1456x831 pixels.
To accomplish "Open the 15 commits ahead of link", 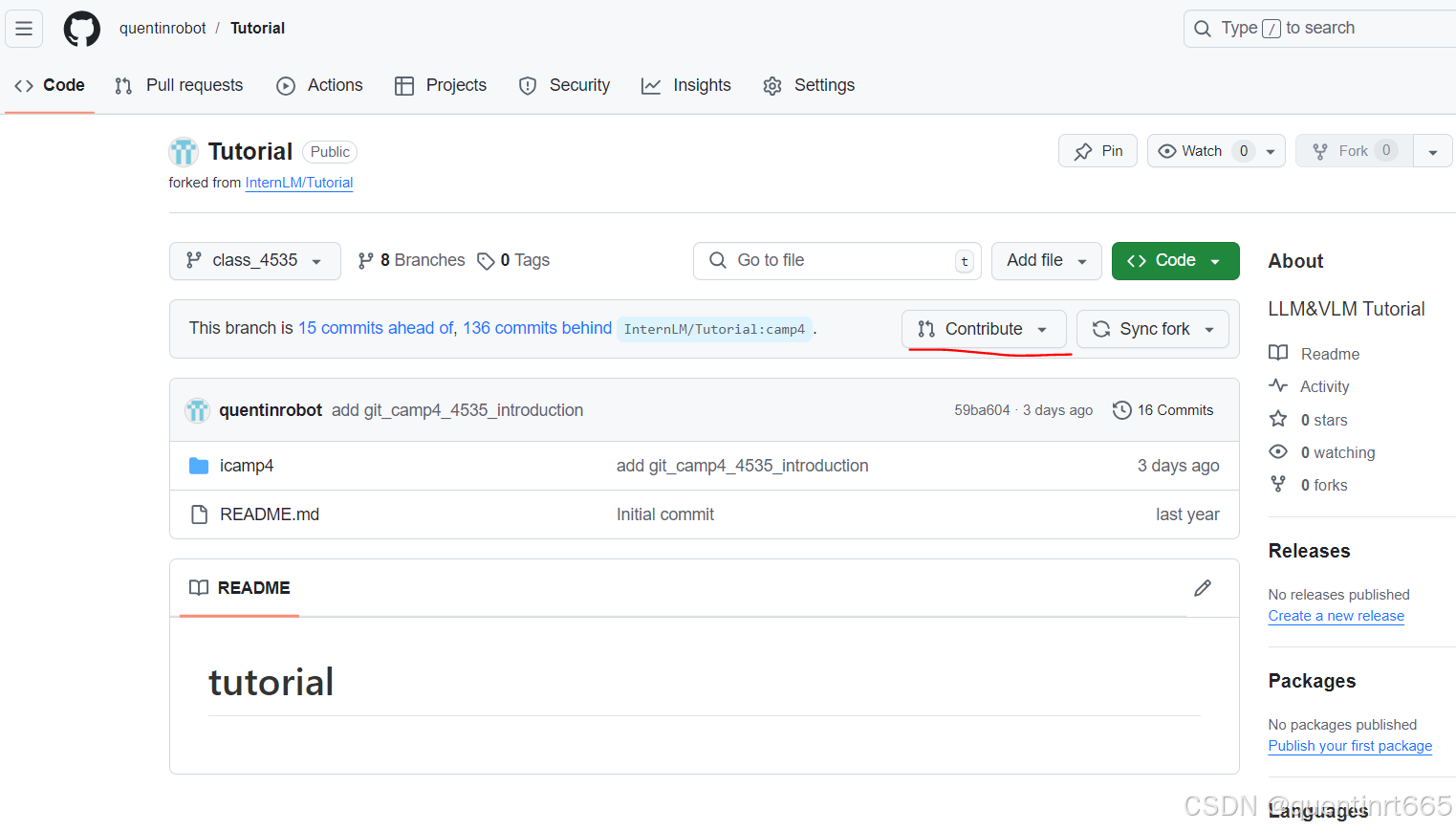I will click(377, 328).
